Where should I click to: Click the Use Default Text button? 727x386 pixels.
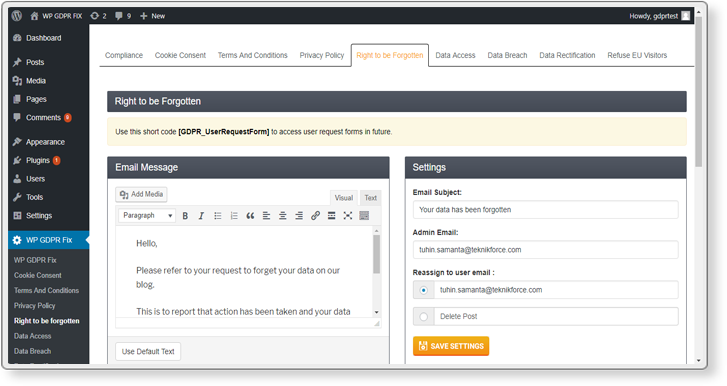[148, 352]
